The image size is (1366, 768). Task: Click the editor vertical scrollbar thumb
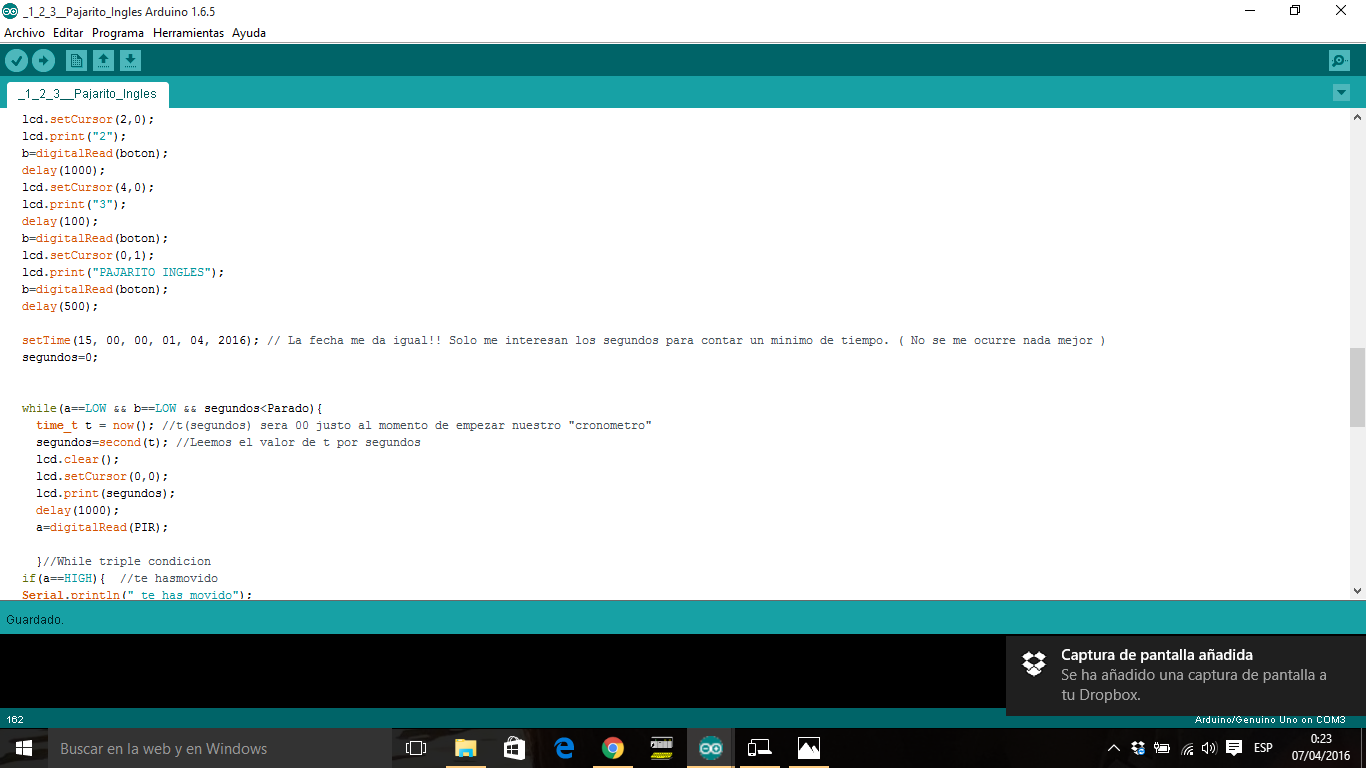click(x=1357, y=387)
